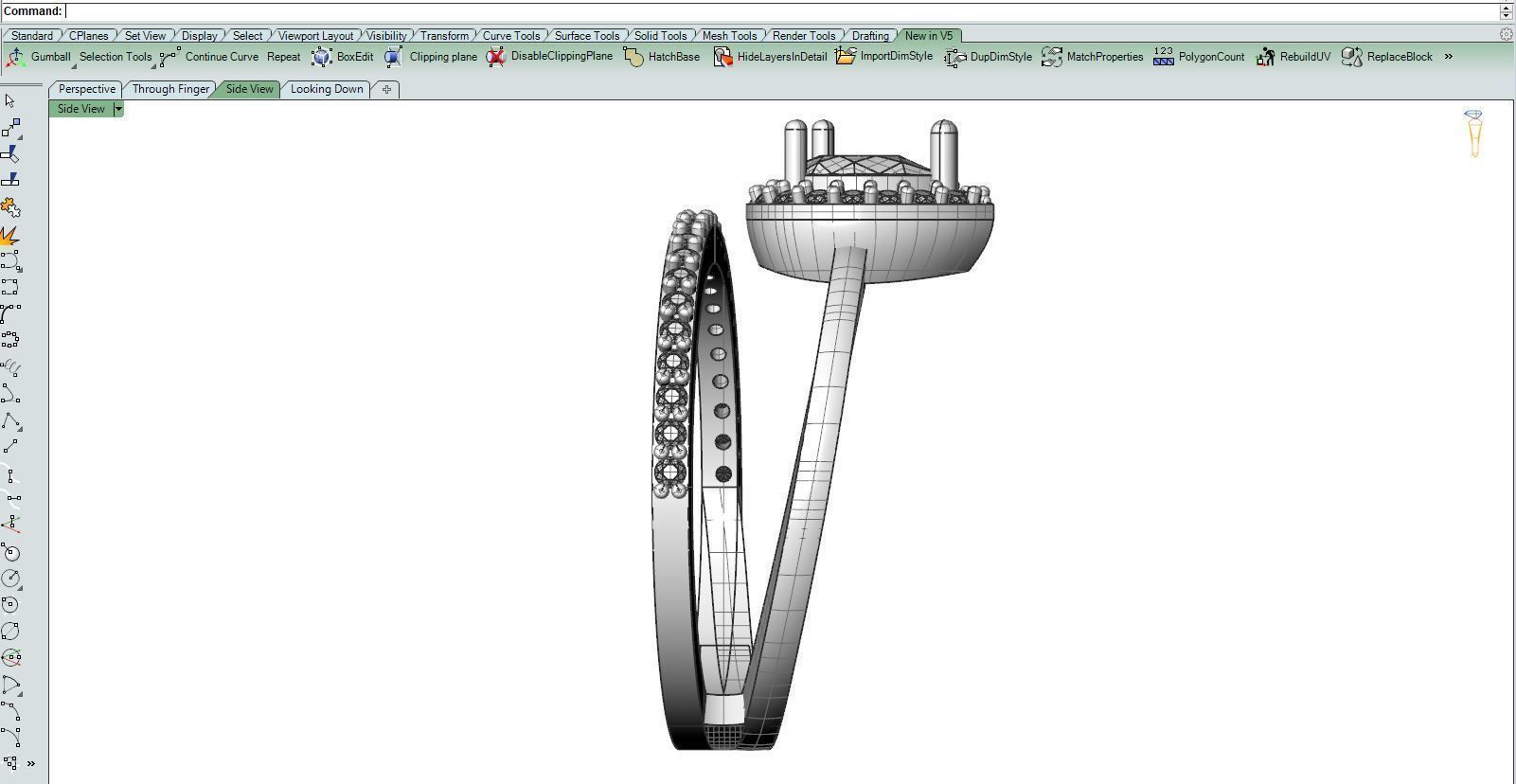Open the Transform toolbar tab
Image resolution: width=1516 pixels, height=784 pixels.
click(x=444, y=36)
